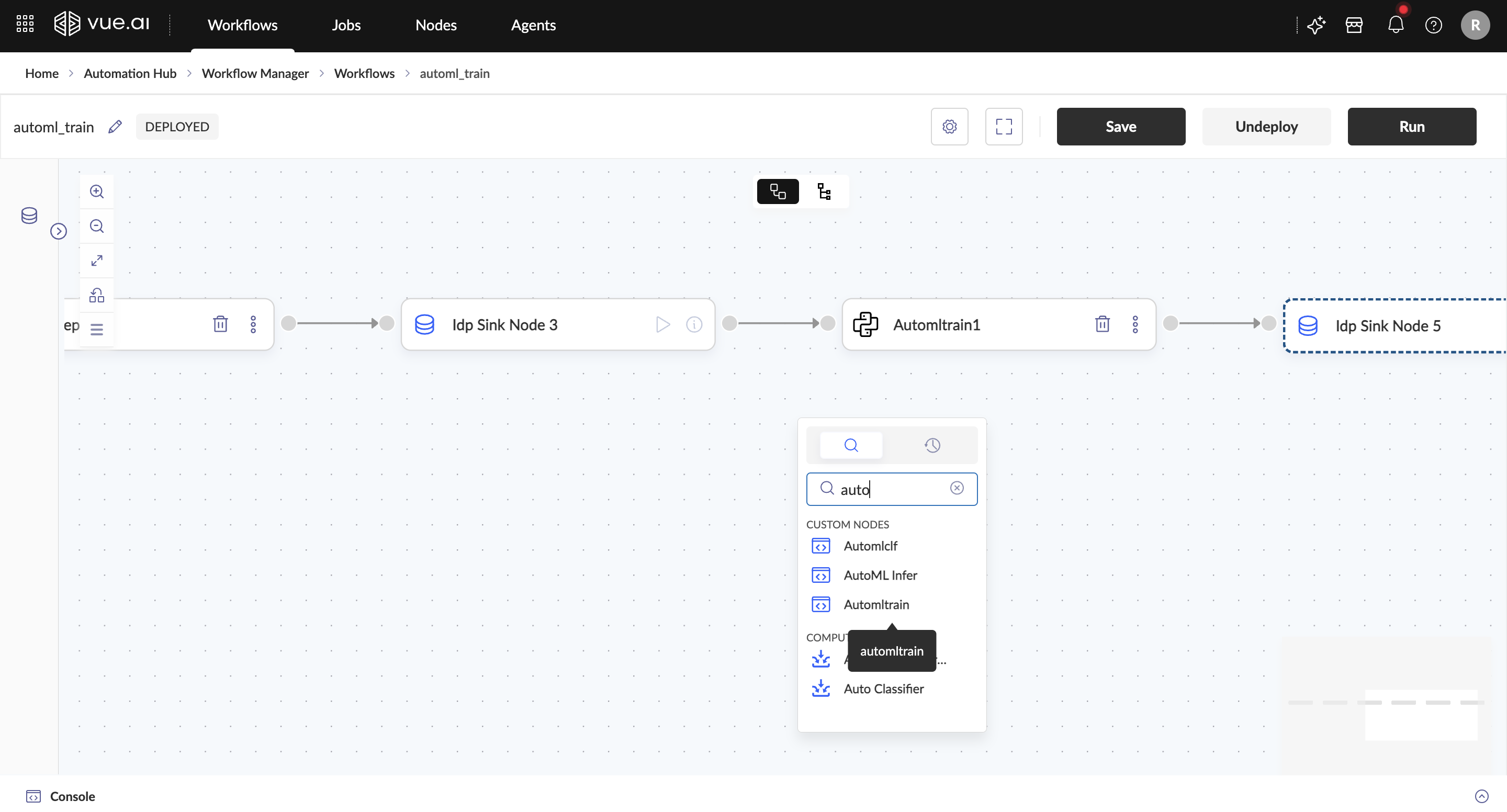Viewport: 1507px width, 812px height.
Task: Click the fullscreen canvas icon
Action: tap(1004, 127)
